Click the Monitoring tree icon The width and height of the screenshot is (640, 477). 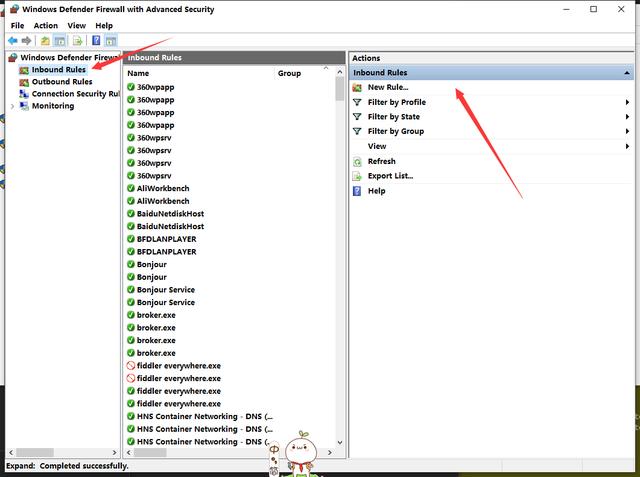click(24, 106)
